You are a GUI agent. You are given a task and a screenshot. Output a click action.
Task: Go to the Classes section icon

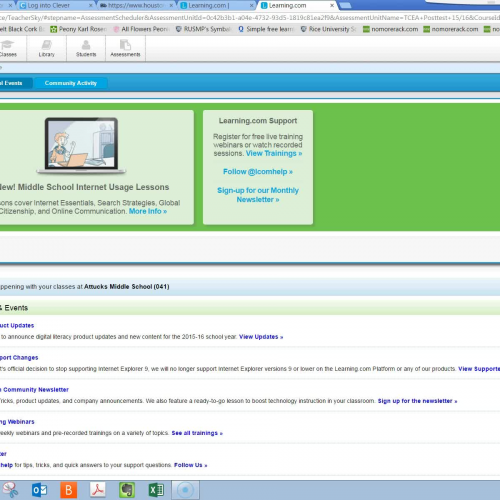point(8,48)
